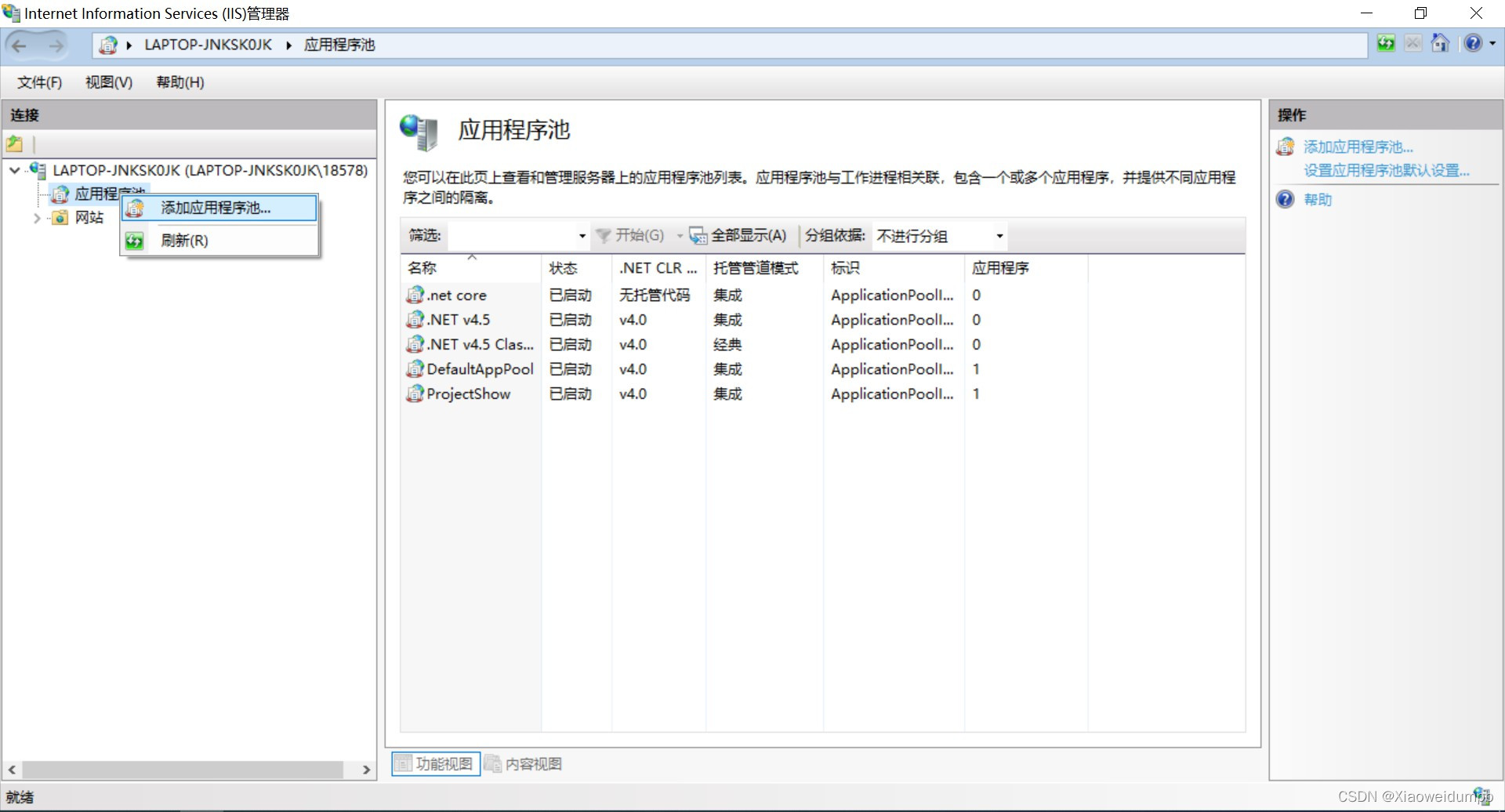
Task: Click the ProjectShow pool icon
Action: click(x=415, y=393)
